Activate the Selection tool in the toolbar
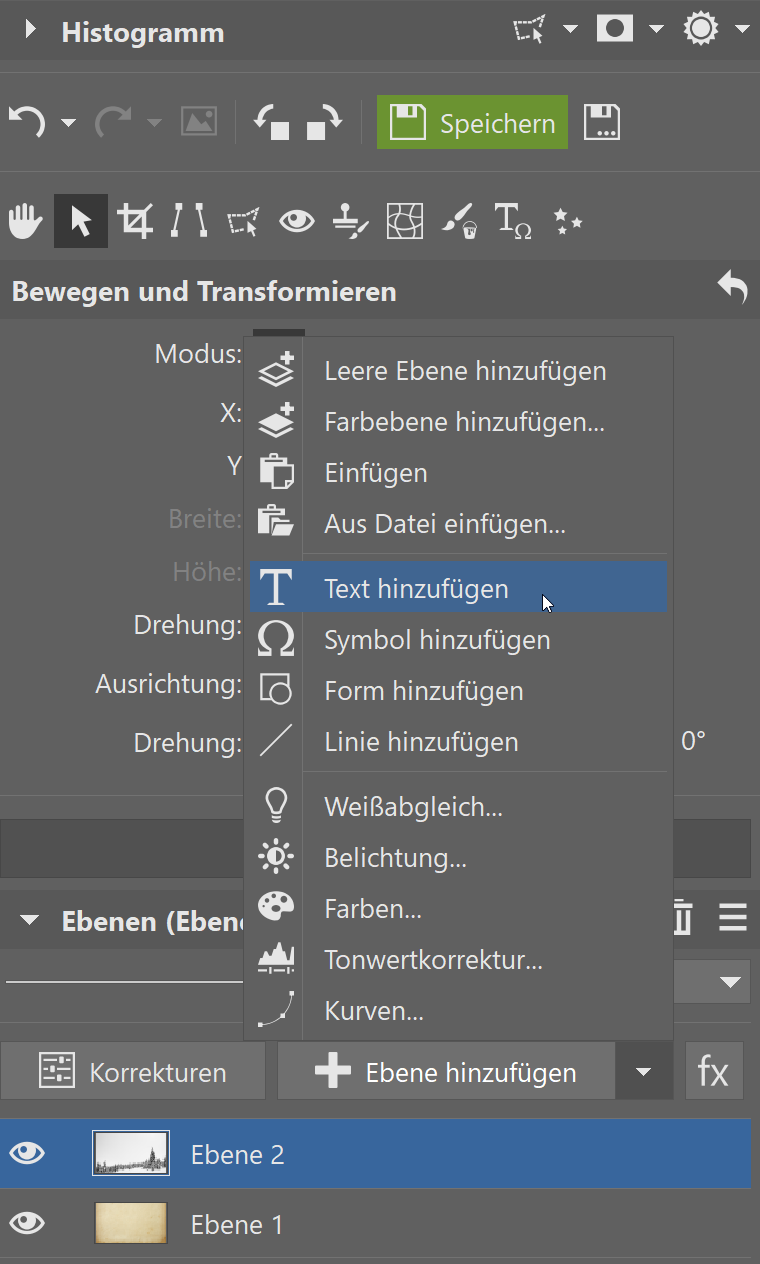The height and width of the screenshot is (1264, 760). click(x=80, y=220)
